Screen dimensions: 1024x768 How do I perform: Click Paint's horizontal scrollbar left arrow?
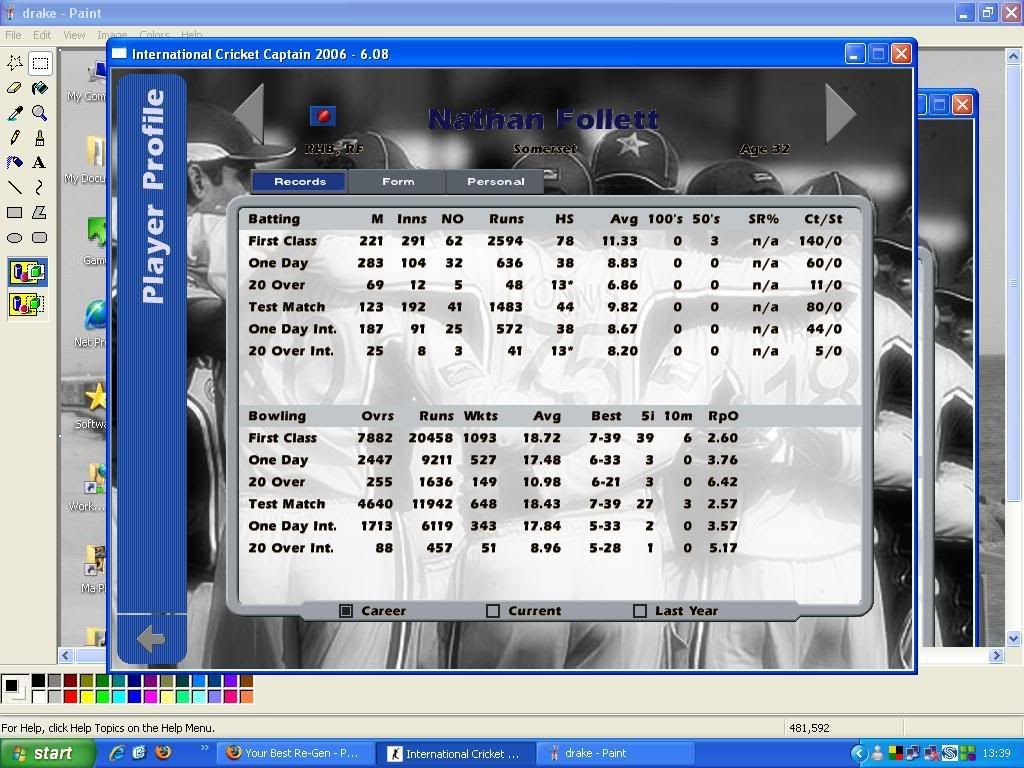66,655
